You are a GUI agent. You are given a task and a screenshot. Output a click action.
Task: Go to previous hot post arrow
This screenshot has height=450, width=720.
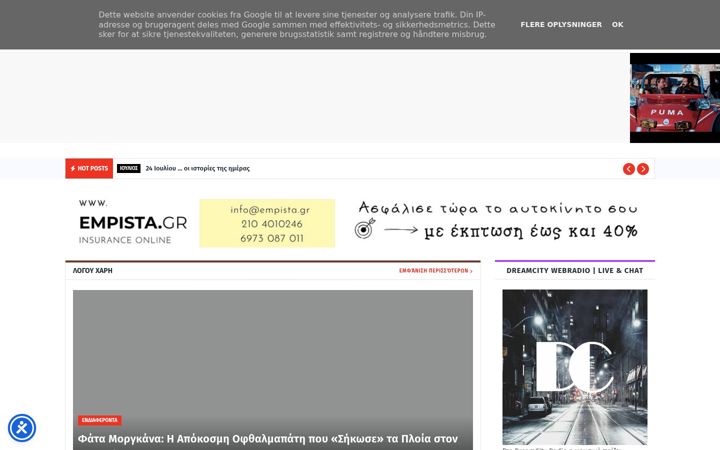(x=629, y=169)
